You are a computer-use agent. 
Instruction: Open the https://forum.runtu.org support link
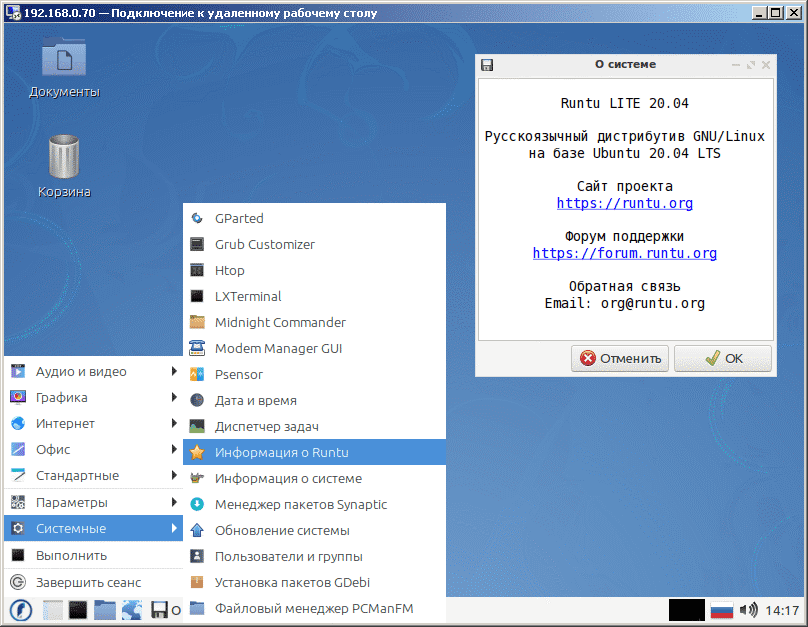click(625, 253)
